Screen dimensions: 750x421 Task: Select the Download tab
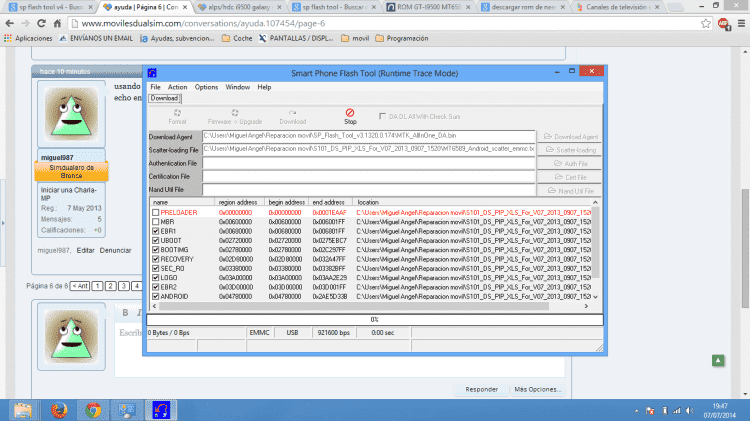[x=164, y=98]
